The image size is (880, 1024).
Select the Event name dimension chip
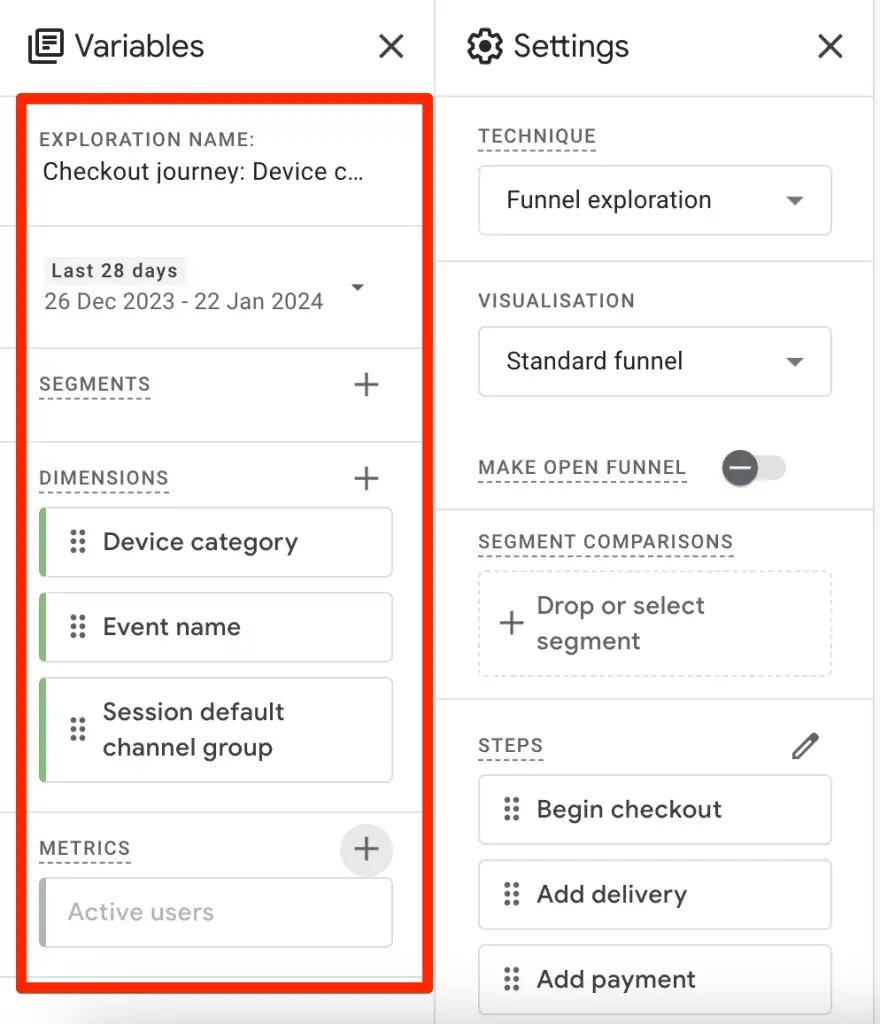click(x=215, y=627)
